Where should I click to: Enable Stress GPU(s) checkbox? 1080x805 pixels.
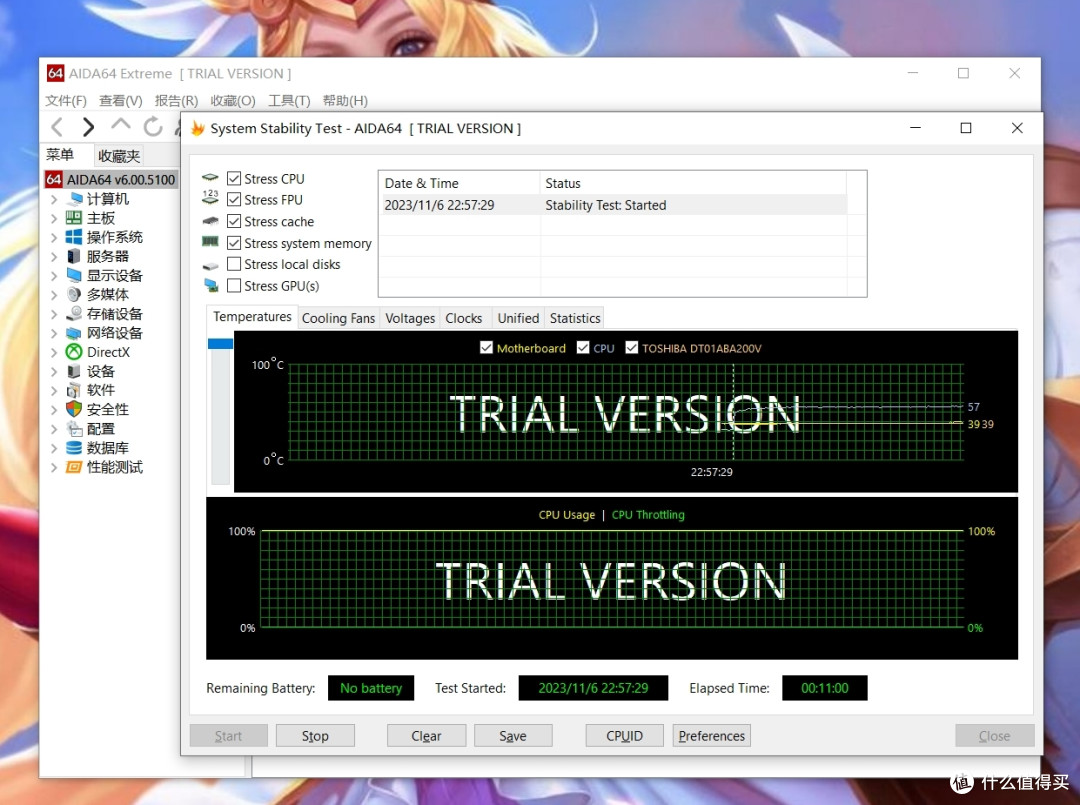[234, 285]
